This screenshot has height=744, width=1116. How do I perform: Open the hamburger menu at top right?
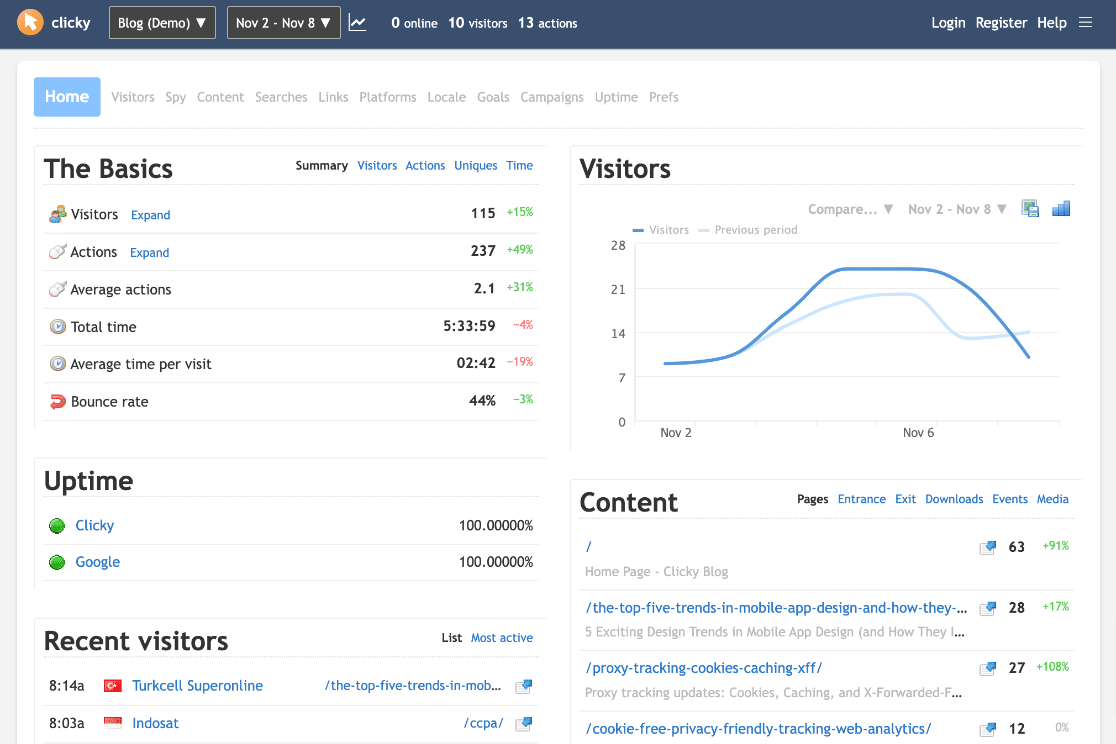[x=1086, y=22]
